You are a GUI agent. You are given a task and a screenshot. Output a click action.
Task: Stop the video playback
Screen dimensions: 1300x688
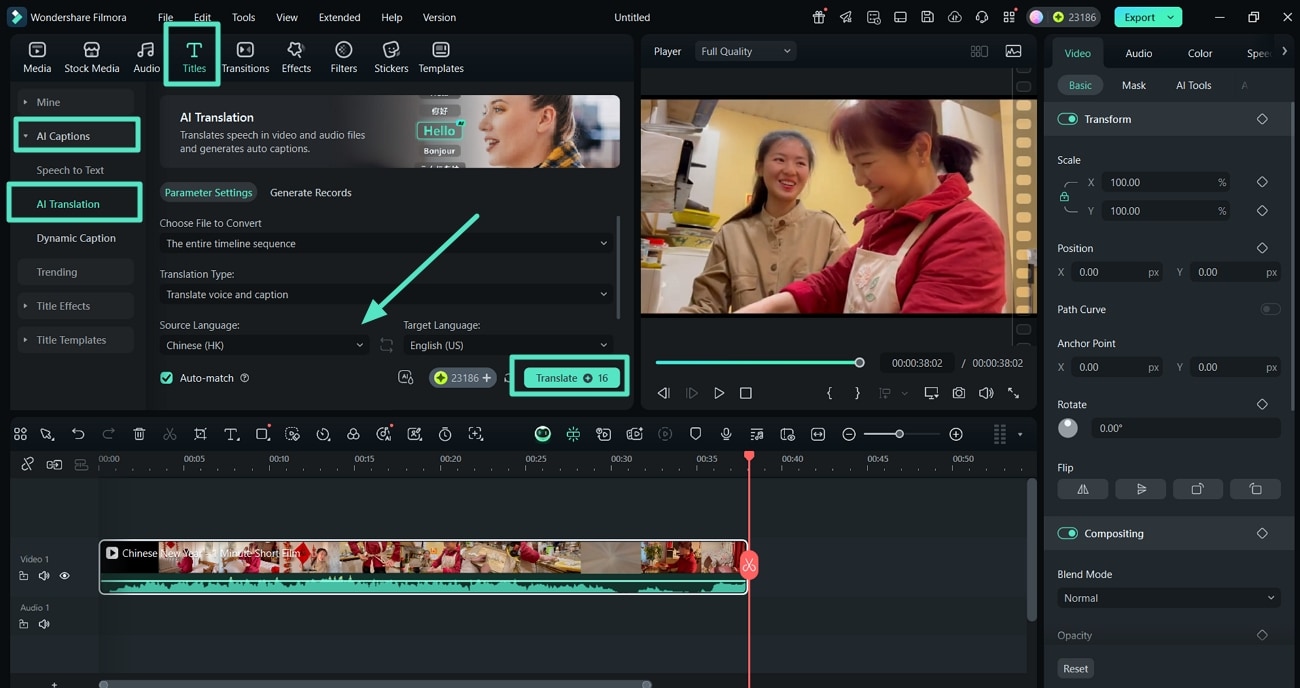(745, 393)
